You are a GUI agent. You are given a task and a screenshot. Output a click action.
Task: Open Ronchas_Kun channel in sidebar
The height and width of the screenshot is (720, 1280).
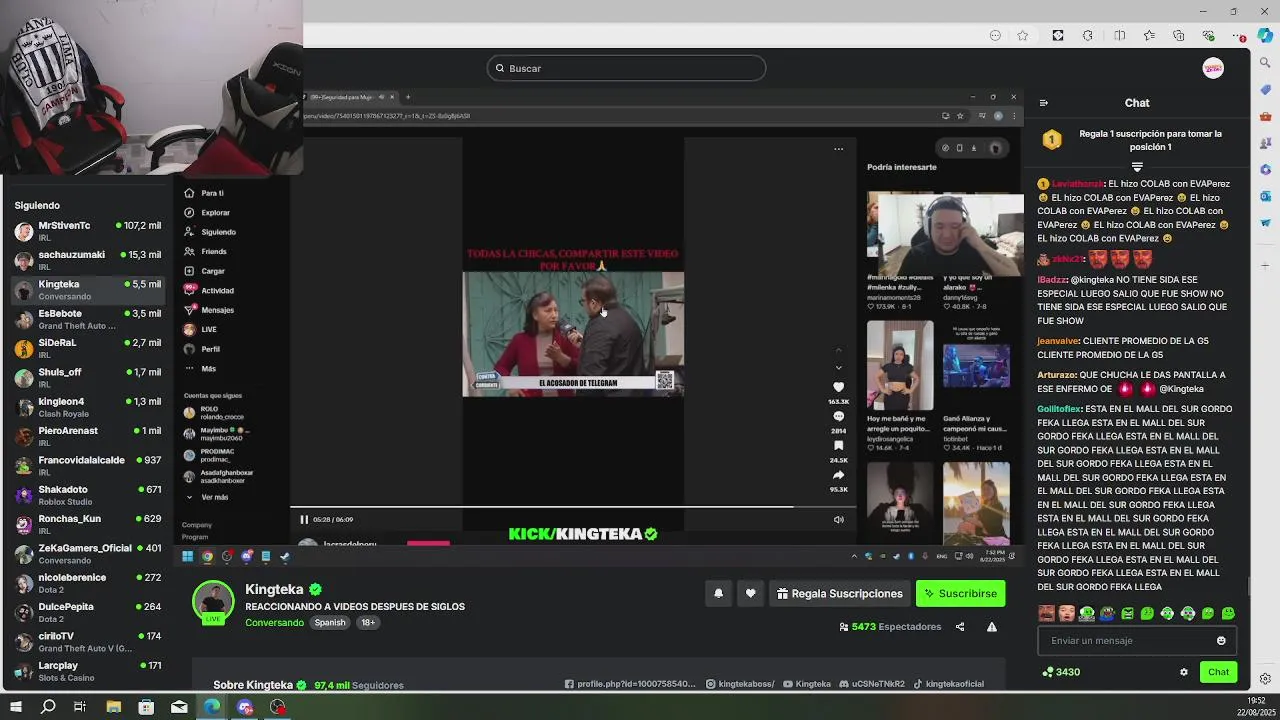point(87,524)
